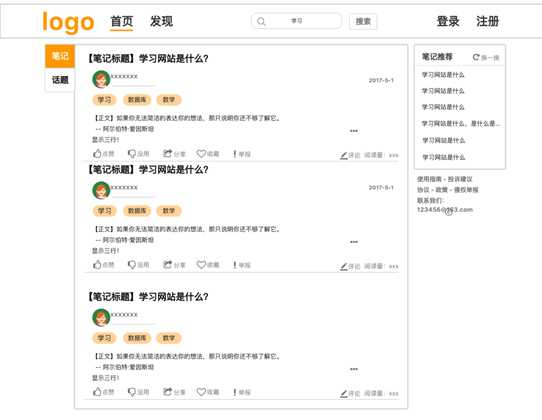Like the first note with thumbs-up icon
Screen dimensions: 542x420
click(x=97, y=153)
